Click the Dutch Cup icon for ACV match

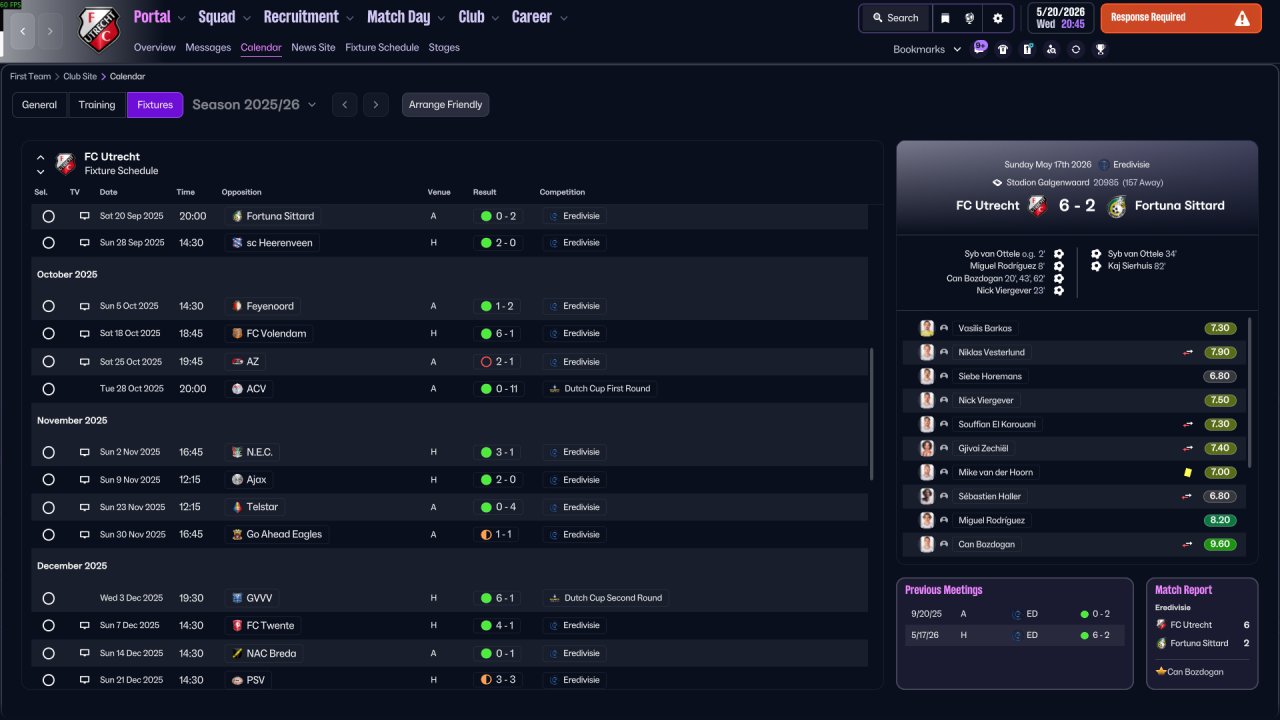(555, 389)
